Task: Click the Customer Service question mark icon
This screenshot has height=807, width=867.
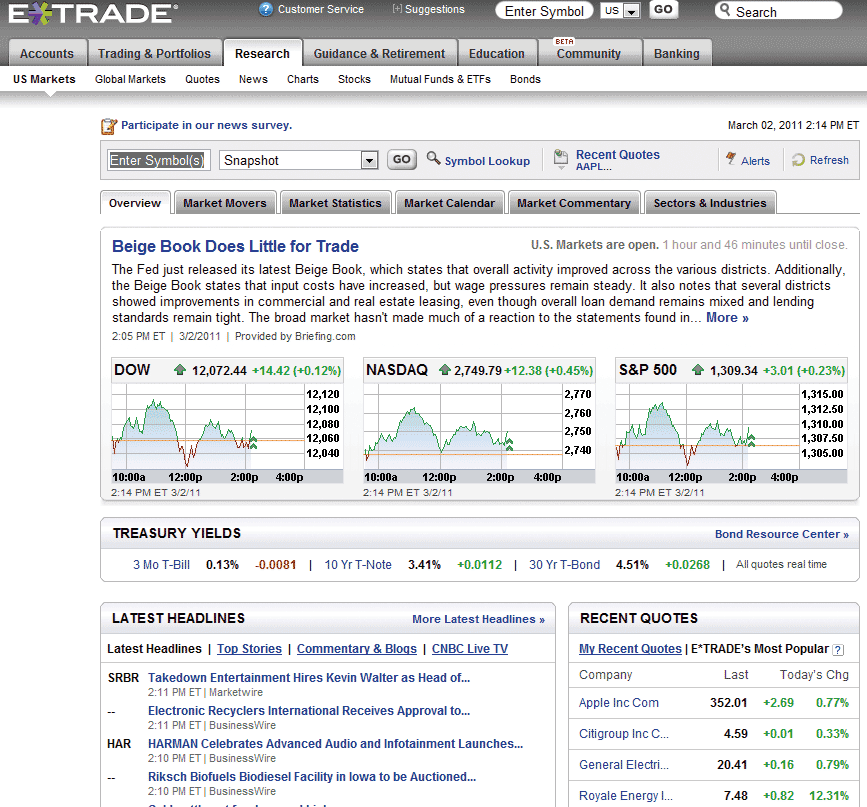Action: (266, 9)
